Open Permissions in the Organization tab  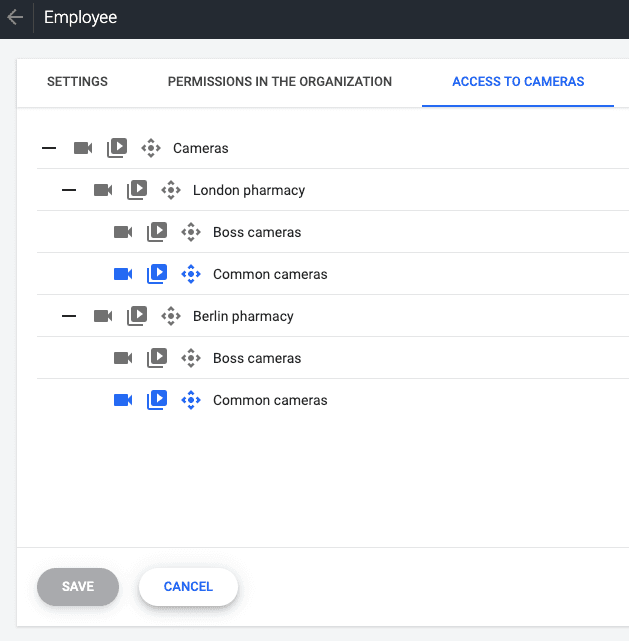point(280,82)
